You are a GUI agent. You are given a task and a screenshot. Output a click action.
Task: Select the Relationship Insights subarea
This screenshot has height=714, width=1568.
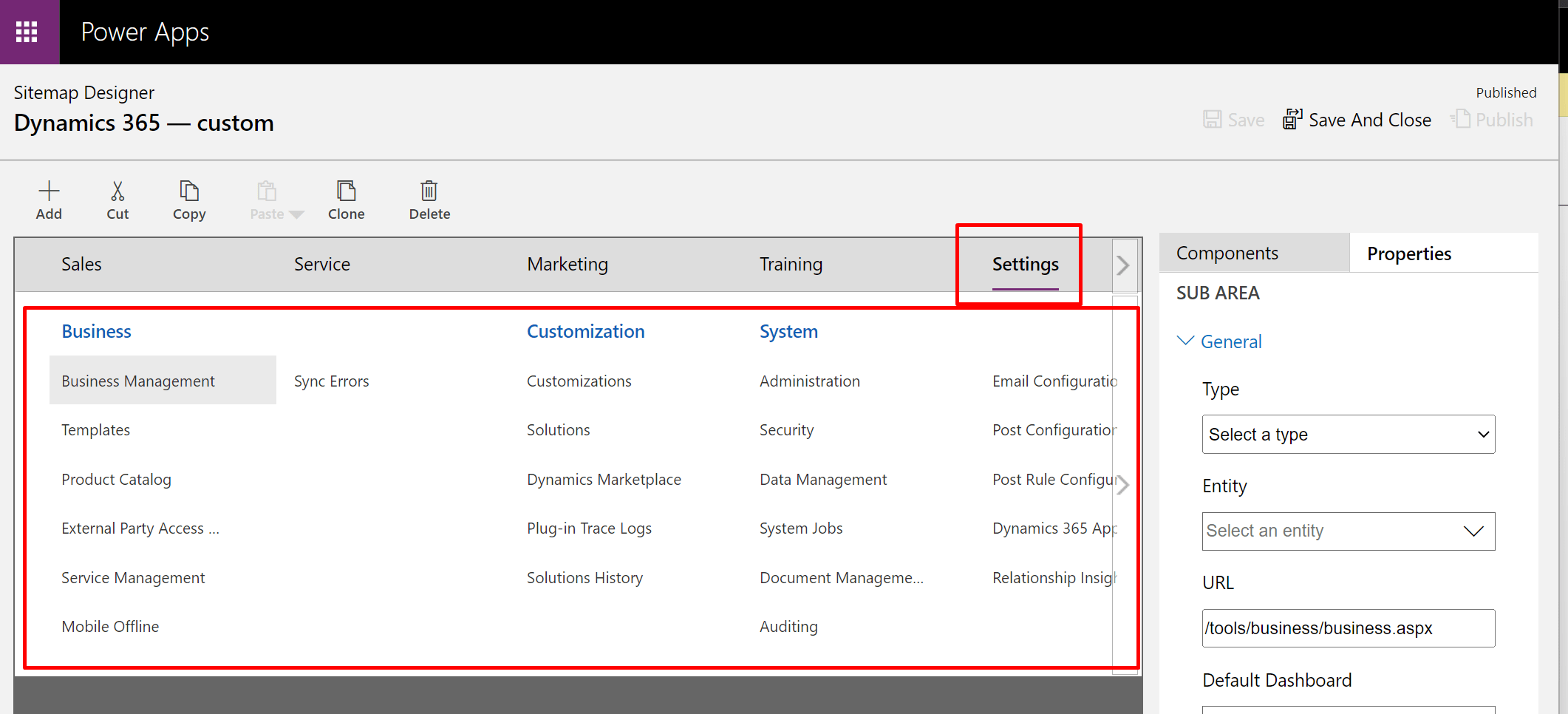1054,578
